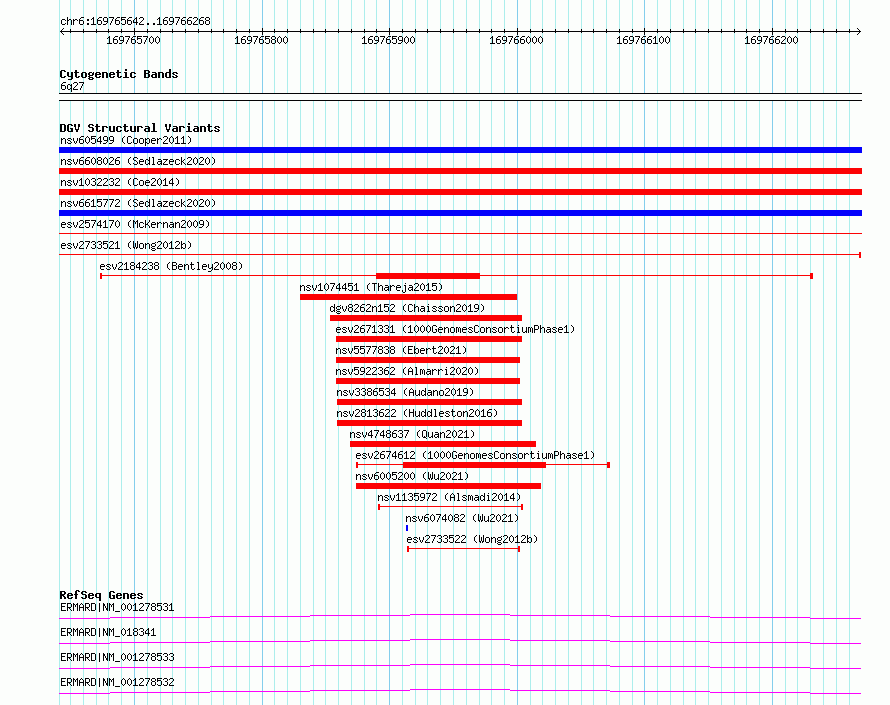Click ruler position 169766100
Viewport: 890px width, 705px height.
[643, 40]
